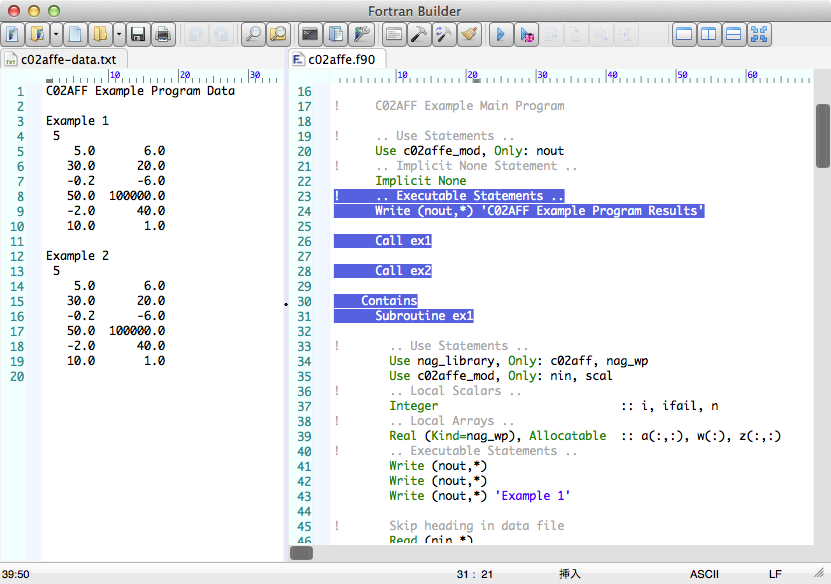Viewport: 831px width, 584px height.
Task: Click the New Project icon
Action: (12, 35)
